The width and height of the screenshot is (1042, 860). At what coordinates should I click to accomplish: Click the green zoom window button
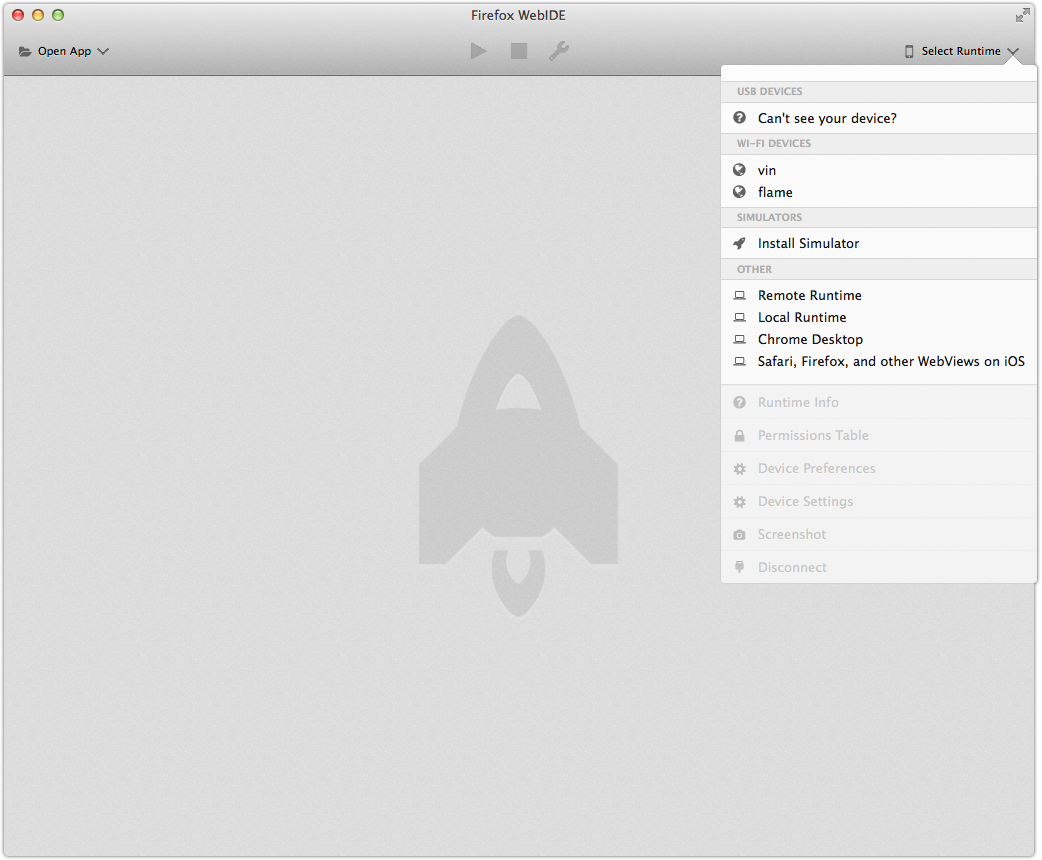58,15
